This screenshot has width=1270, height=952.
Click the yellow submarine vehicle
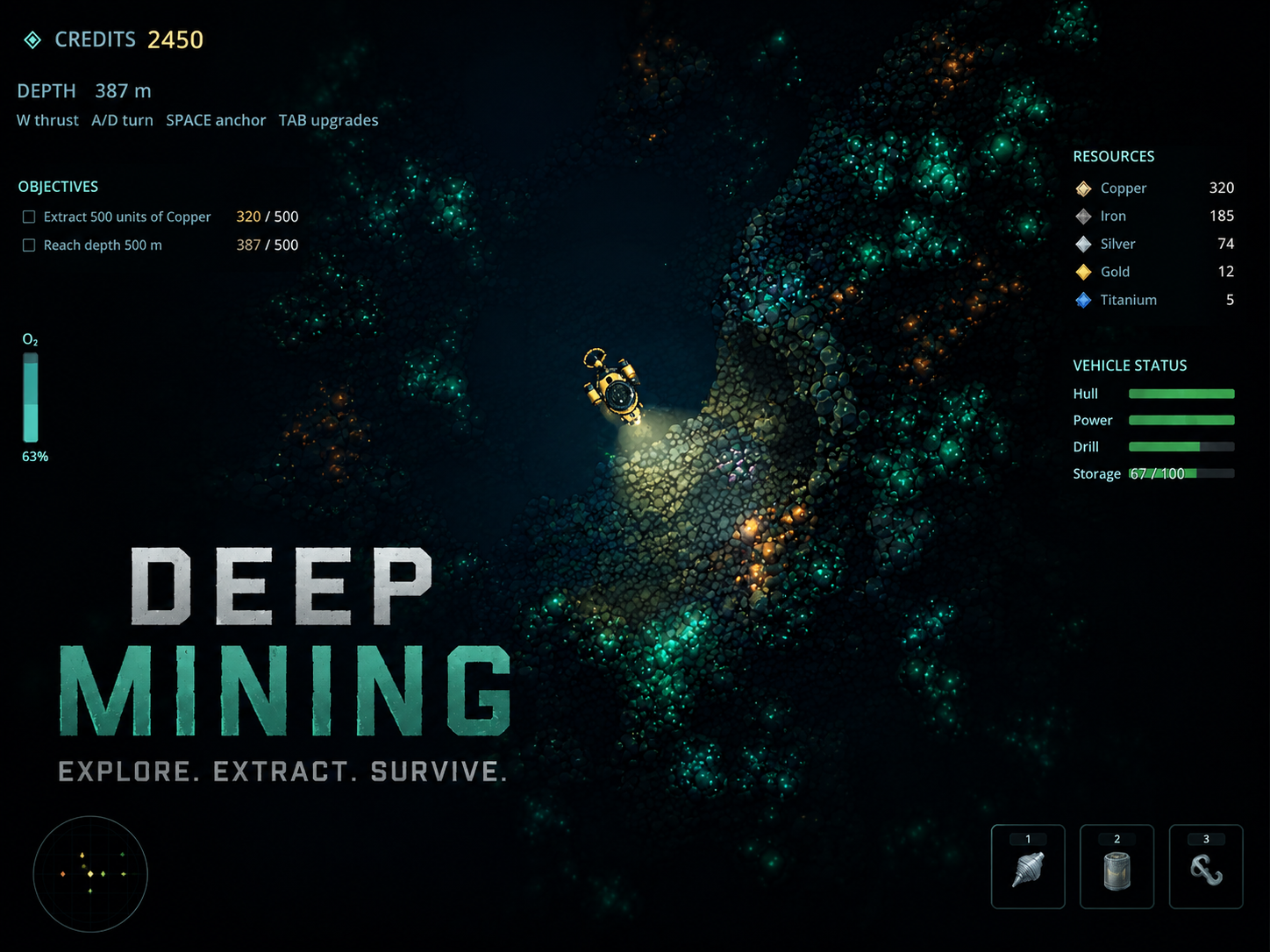[x=612, y=386]
